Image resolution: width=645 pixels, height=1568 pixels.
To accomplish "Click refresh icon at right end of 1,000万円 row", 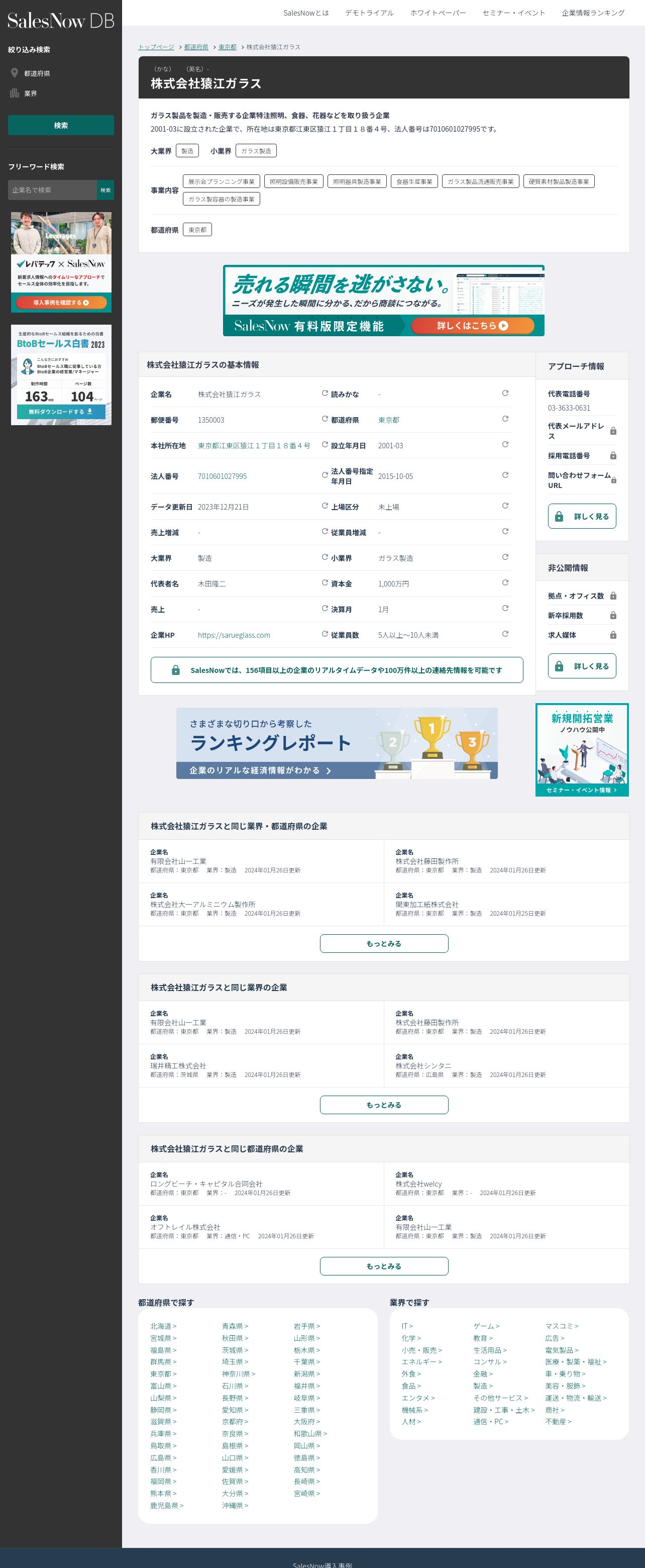I will point(505,582).
